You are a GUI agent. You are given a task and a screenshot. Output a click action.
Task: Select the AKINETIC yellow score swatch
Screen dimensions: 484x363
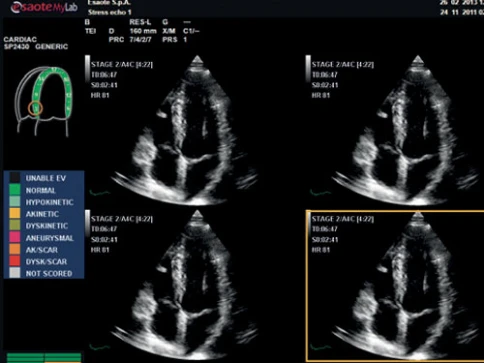coord(14,214)
